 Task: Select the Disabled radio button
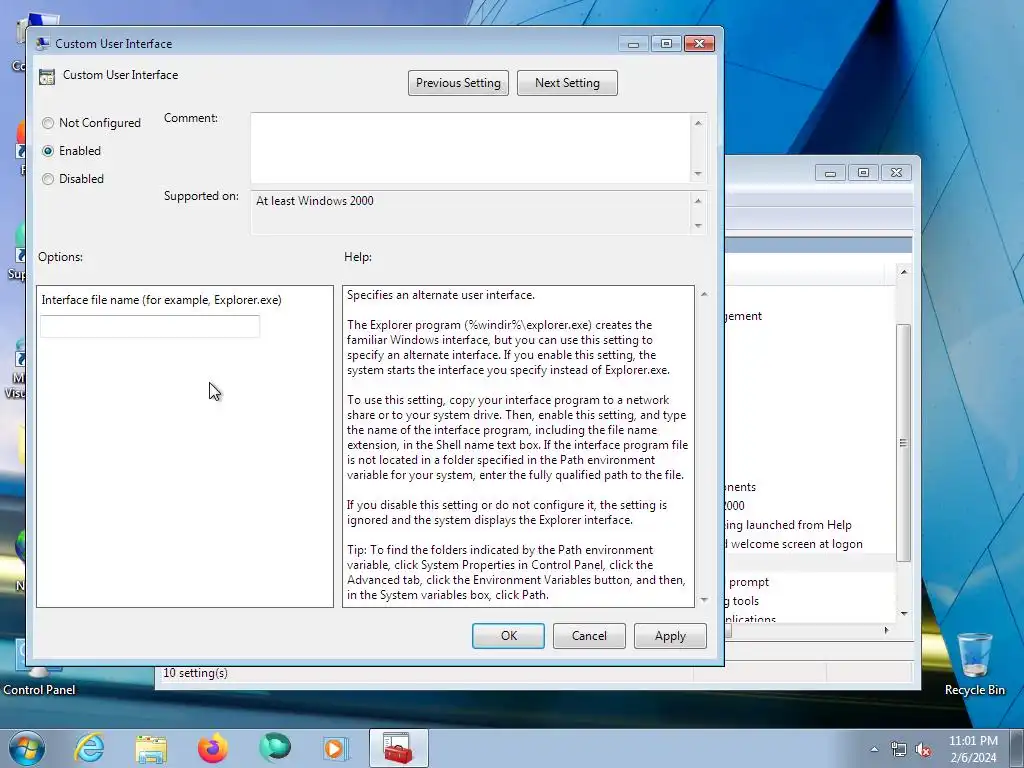click(48, 179)
